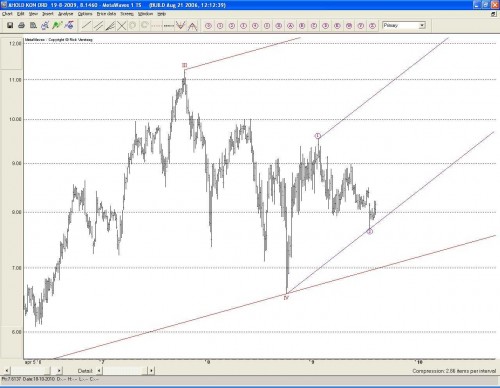Click the circled wave 5 label button

(267, 26)
